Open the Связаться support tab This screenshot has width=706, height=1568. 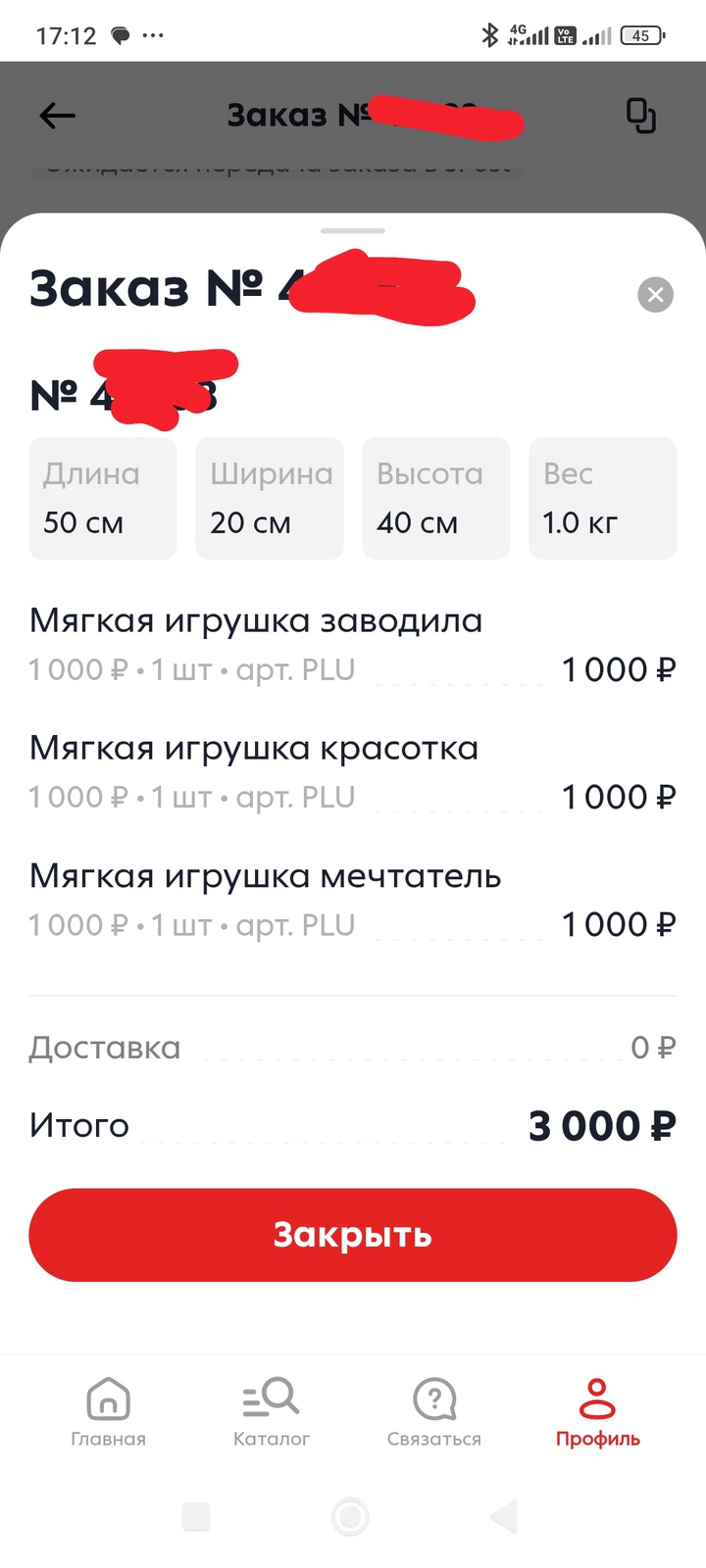click(x=434, y=1411)
